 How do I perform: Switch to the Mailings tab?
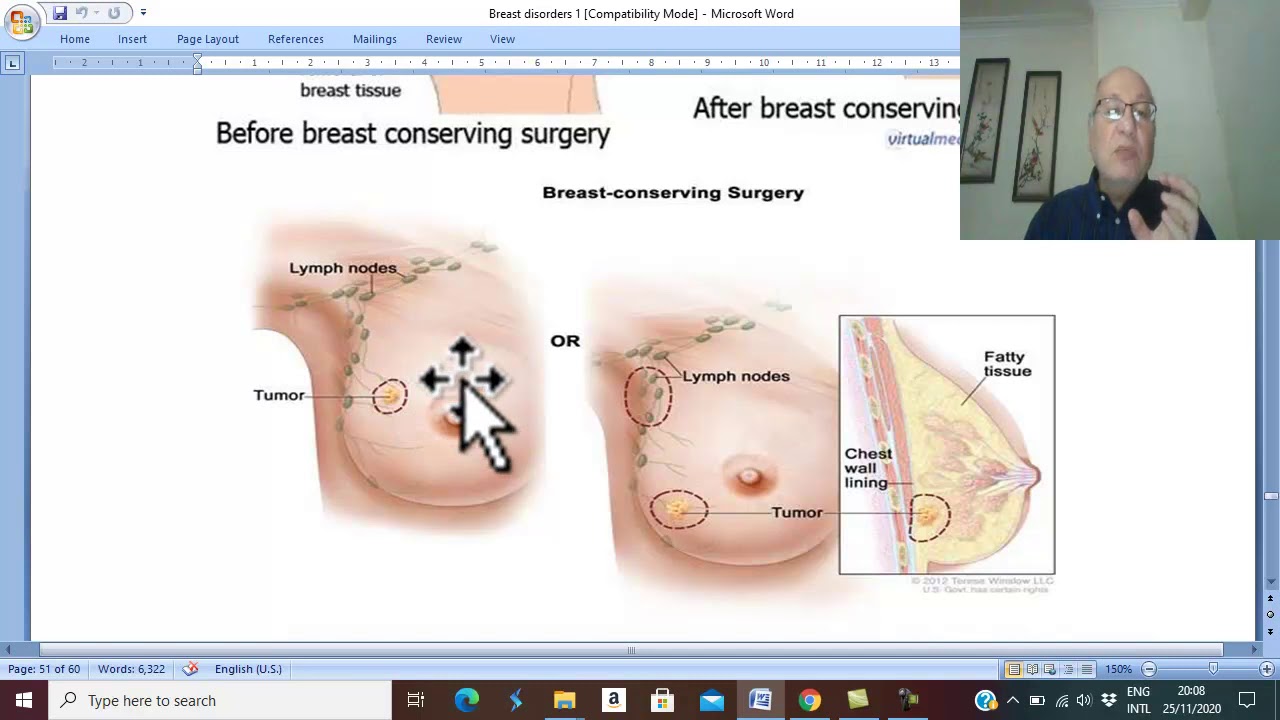[x=375, y=39]
